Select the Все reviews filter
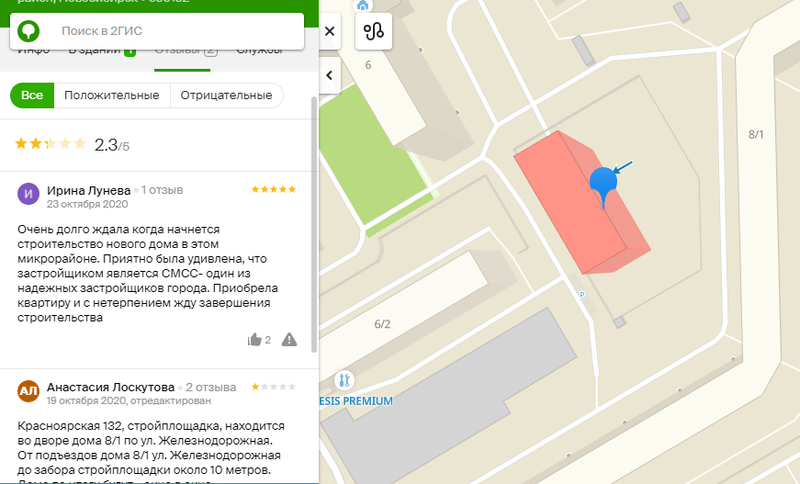Screen dimensions: 800x484 32,95
